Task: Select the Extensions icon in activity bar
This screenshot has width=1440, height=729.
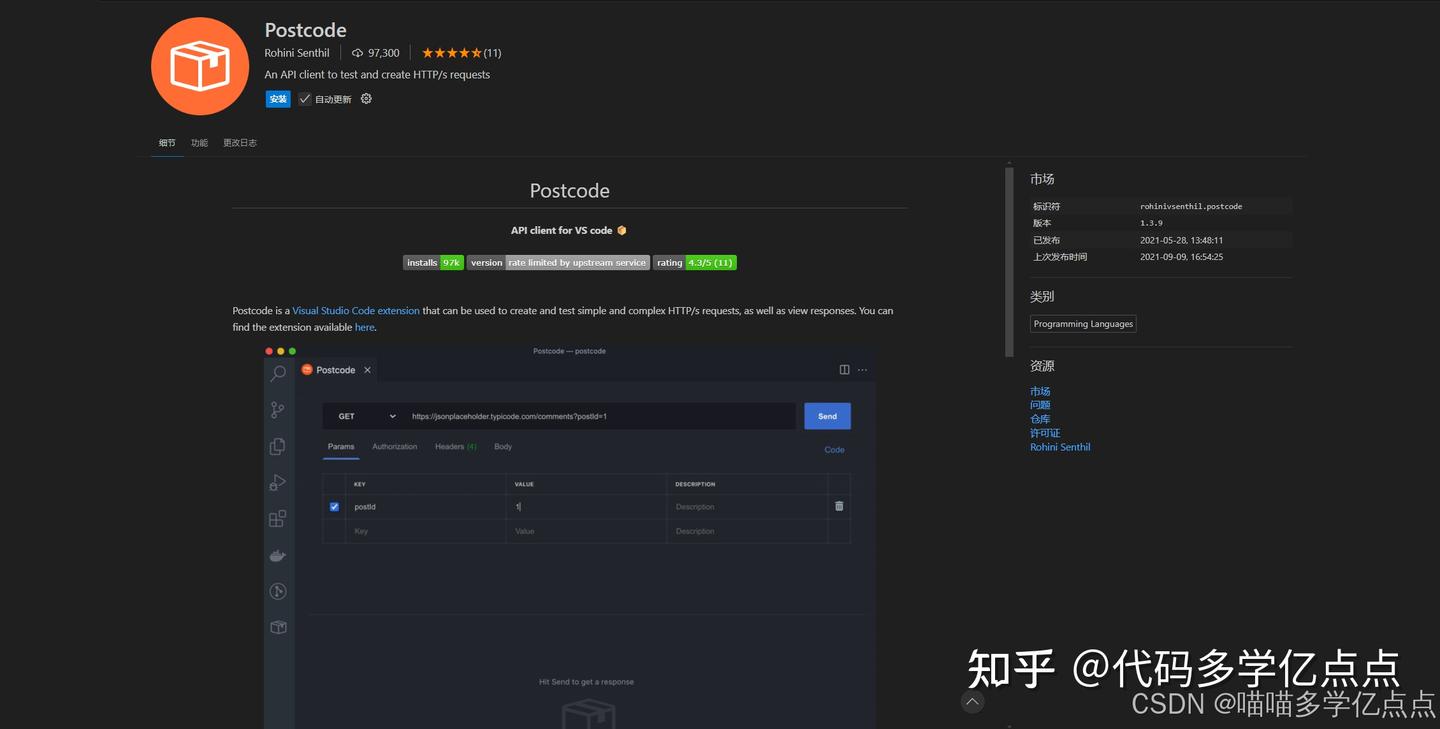Action: click(x=278, y=518)
